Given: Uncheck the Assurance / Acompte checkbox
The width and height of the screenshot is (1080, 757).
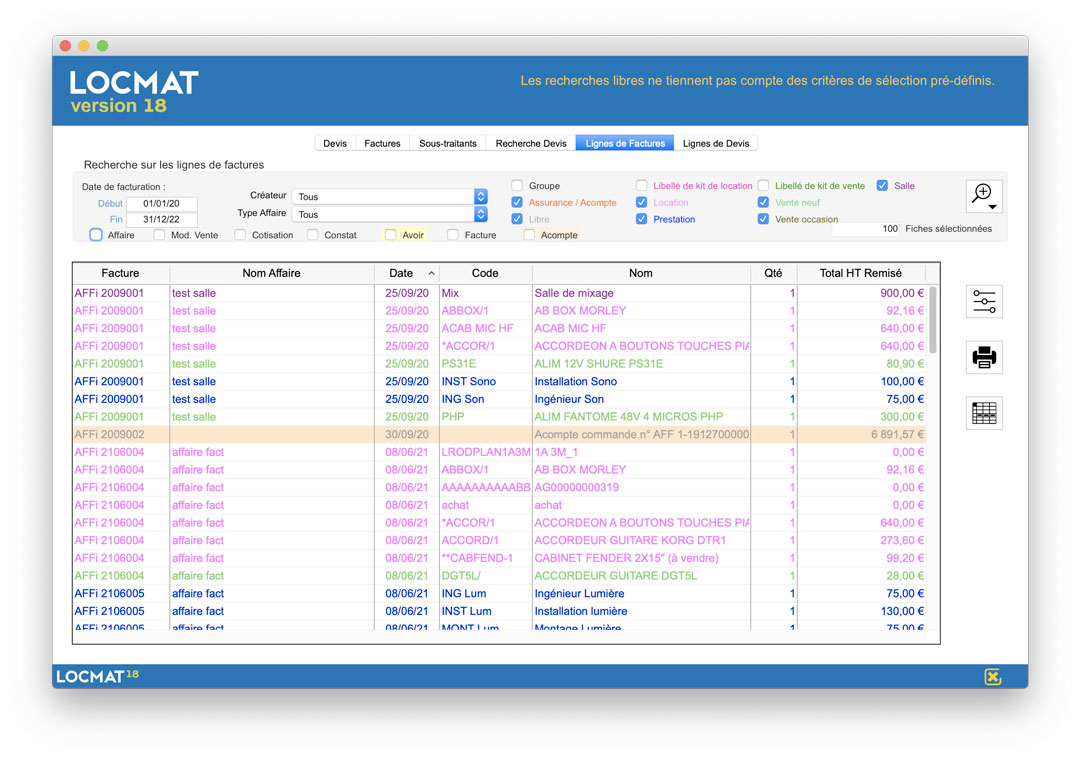Looking at the screenshot, I should 517,203.
